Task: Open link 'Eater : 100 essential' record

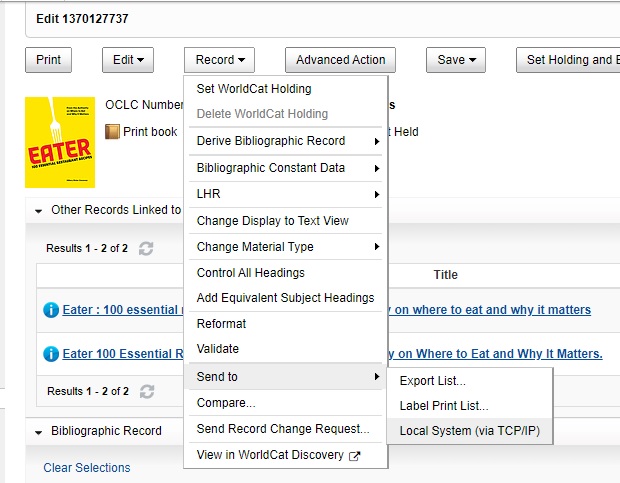Action: click(x=123, y=310)
